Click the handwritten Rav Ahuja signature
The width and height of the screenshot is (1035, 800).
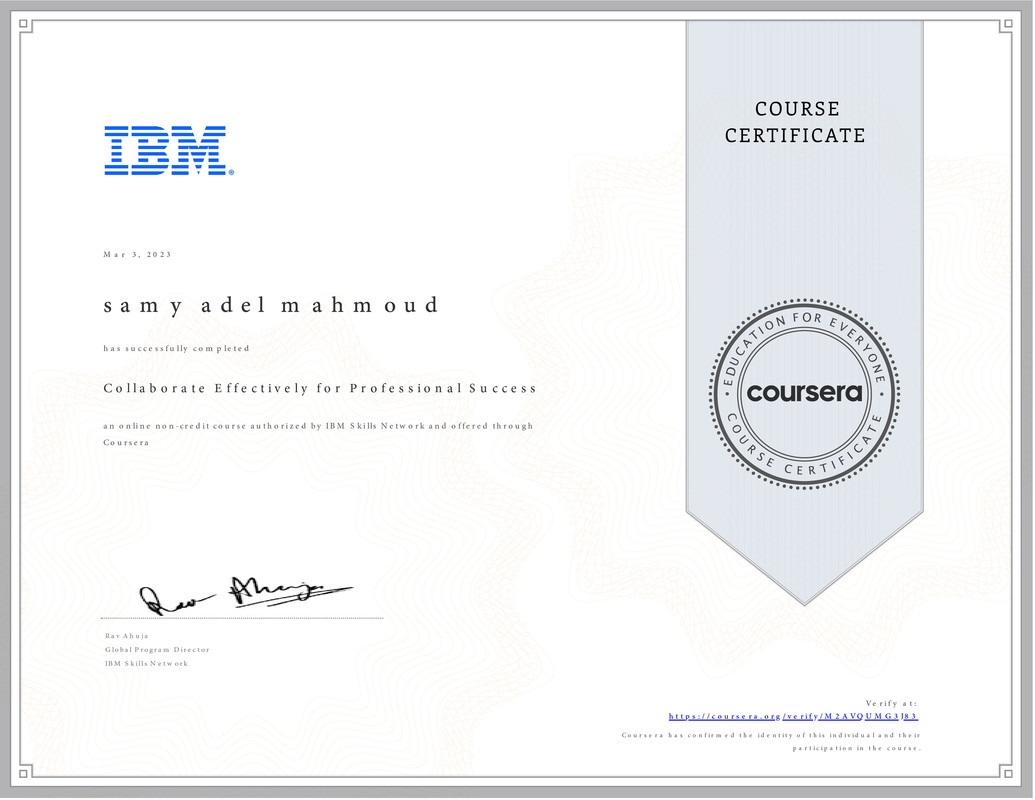tap(246, 595)
